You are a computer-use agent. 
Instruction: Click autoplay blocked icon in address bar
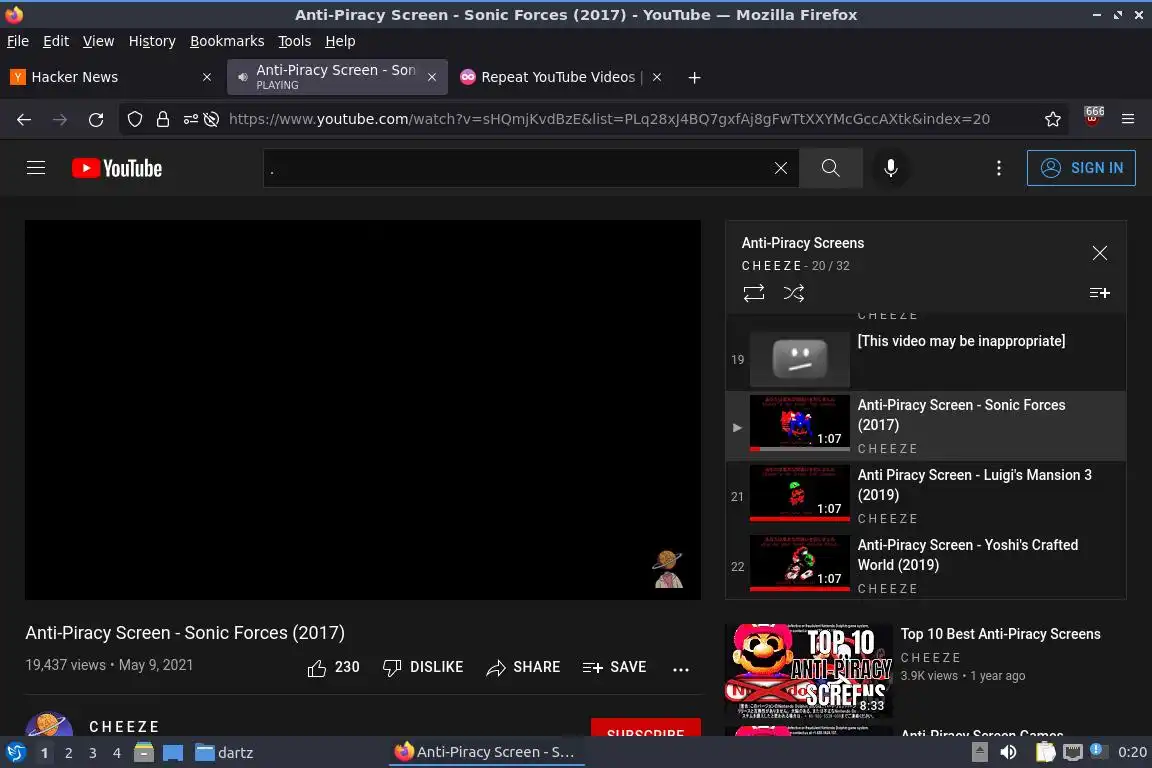212,119
